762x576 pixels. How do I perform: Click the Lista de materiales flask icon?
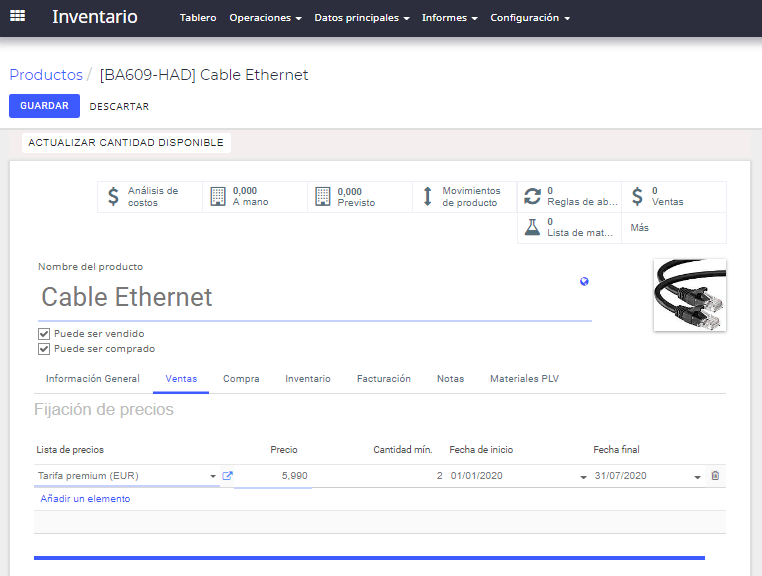coord(533,227)
